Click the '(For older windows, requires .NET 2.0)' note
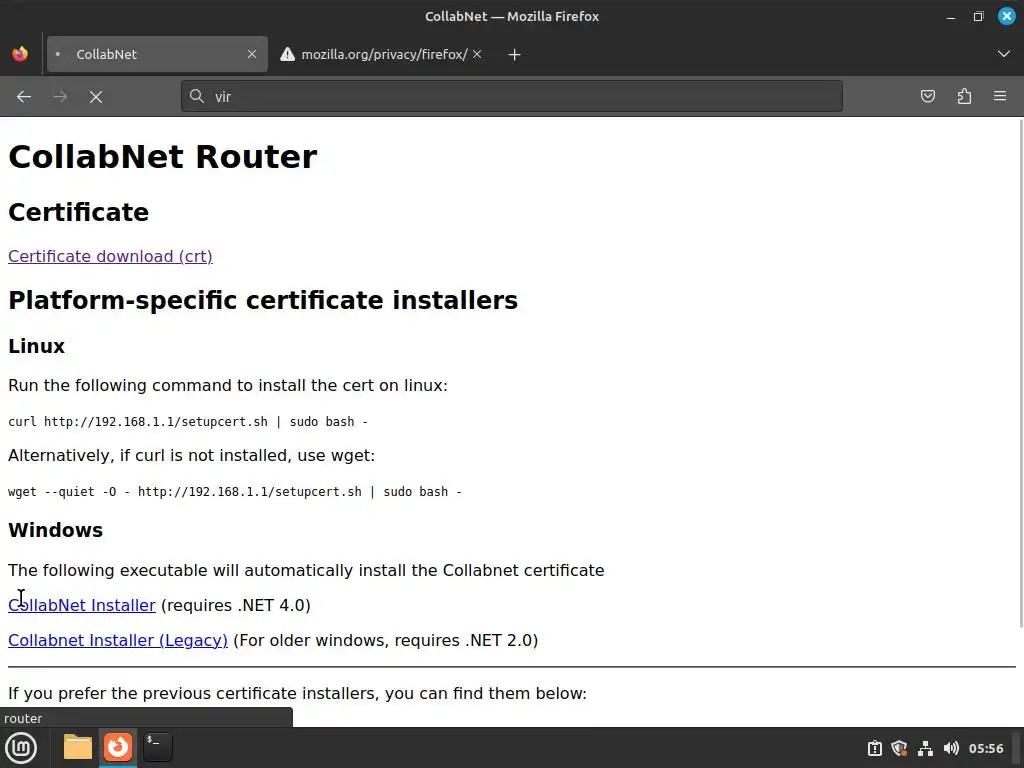This screenshot has width=1024, height=768. (385, 640)
